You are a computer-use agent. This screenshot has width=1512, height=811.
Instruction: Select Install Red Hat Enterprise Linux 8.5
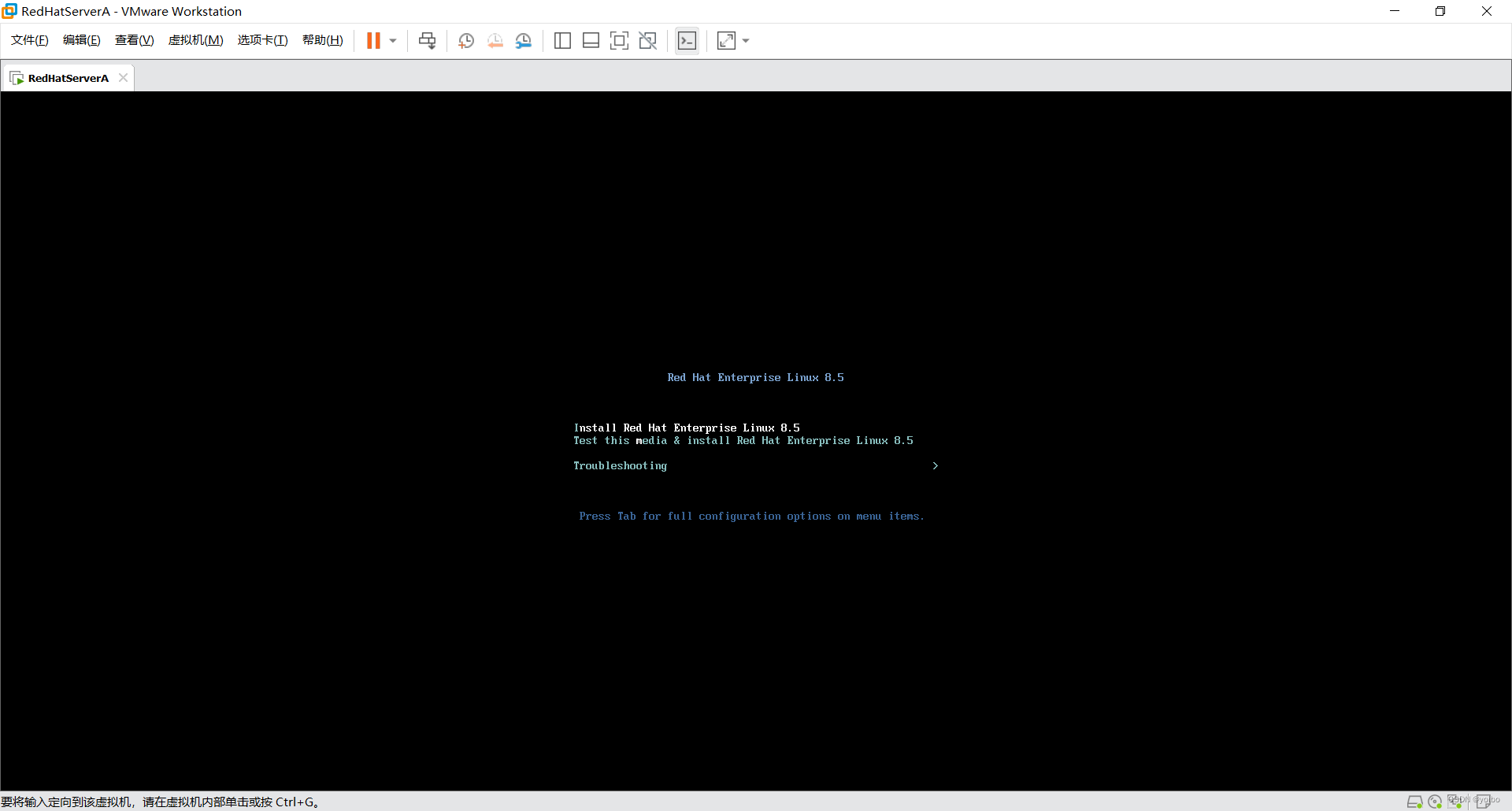pyautogui.click(x=687, y=428)
